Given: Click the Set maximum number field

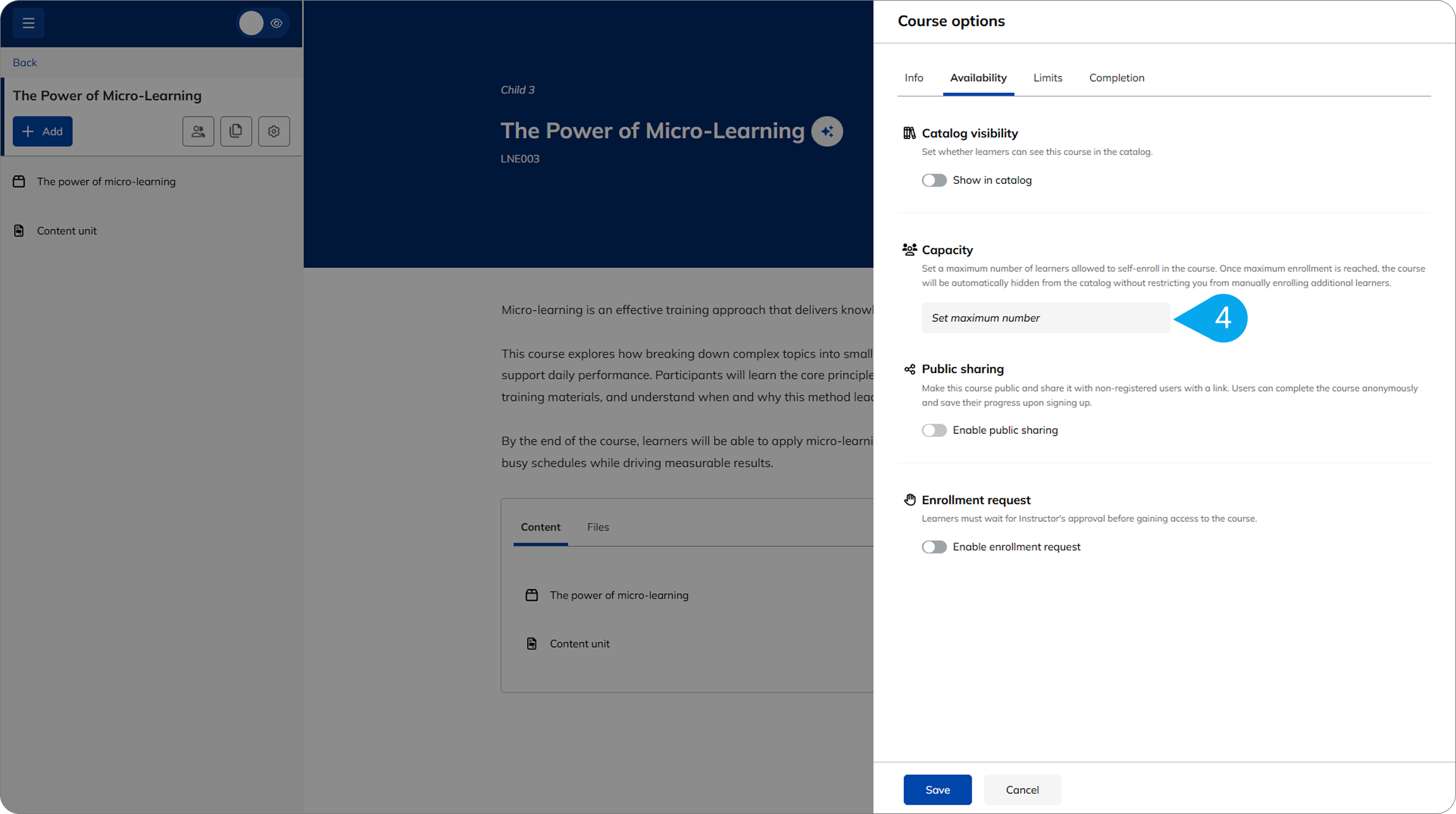Looking at the screenshot, I should 1045,318.
